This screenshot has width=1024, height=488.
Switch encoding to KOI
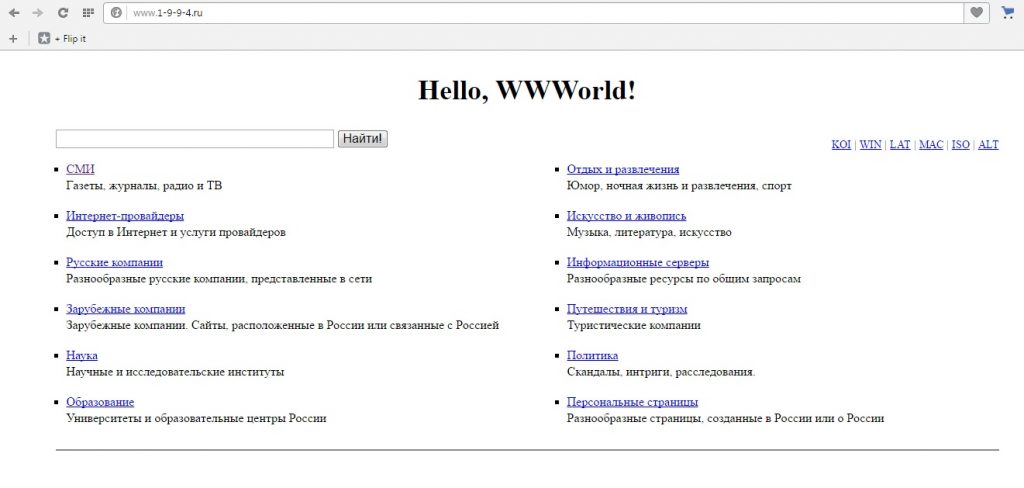[x=841, y=145]
